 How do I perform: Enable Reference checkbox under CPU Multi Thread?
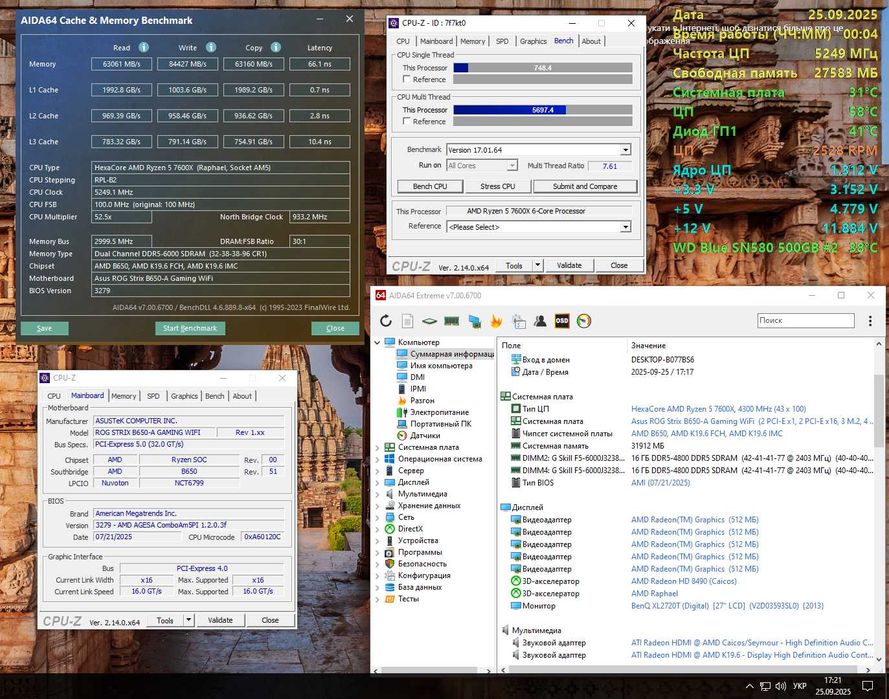pos(407,121)
